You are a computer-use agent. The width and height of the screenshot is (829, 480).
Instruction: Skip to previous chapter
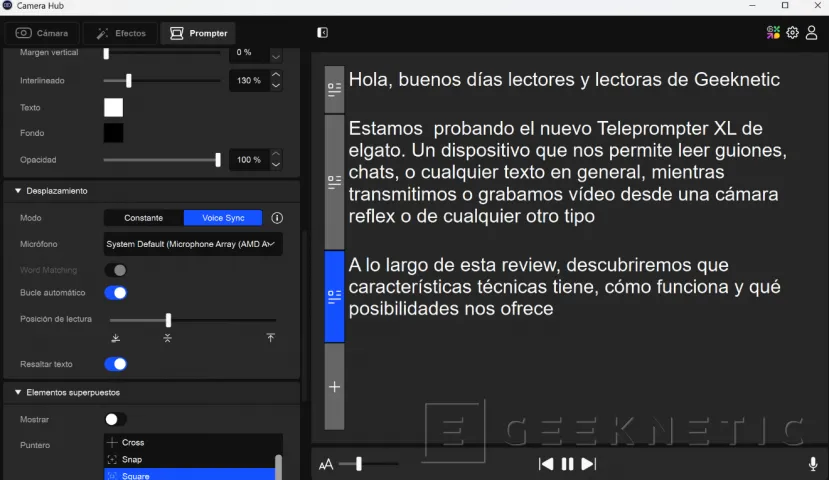[x=546, y=464]
